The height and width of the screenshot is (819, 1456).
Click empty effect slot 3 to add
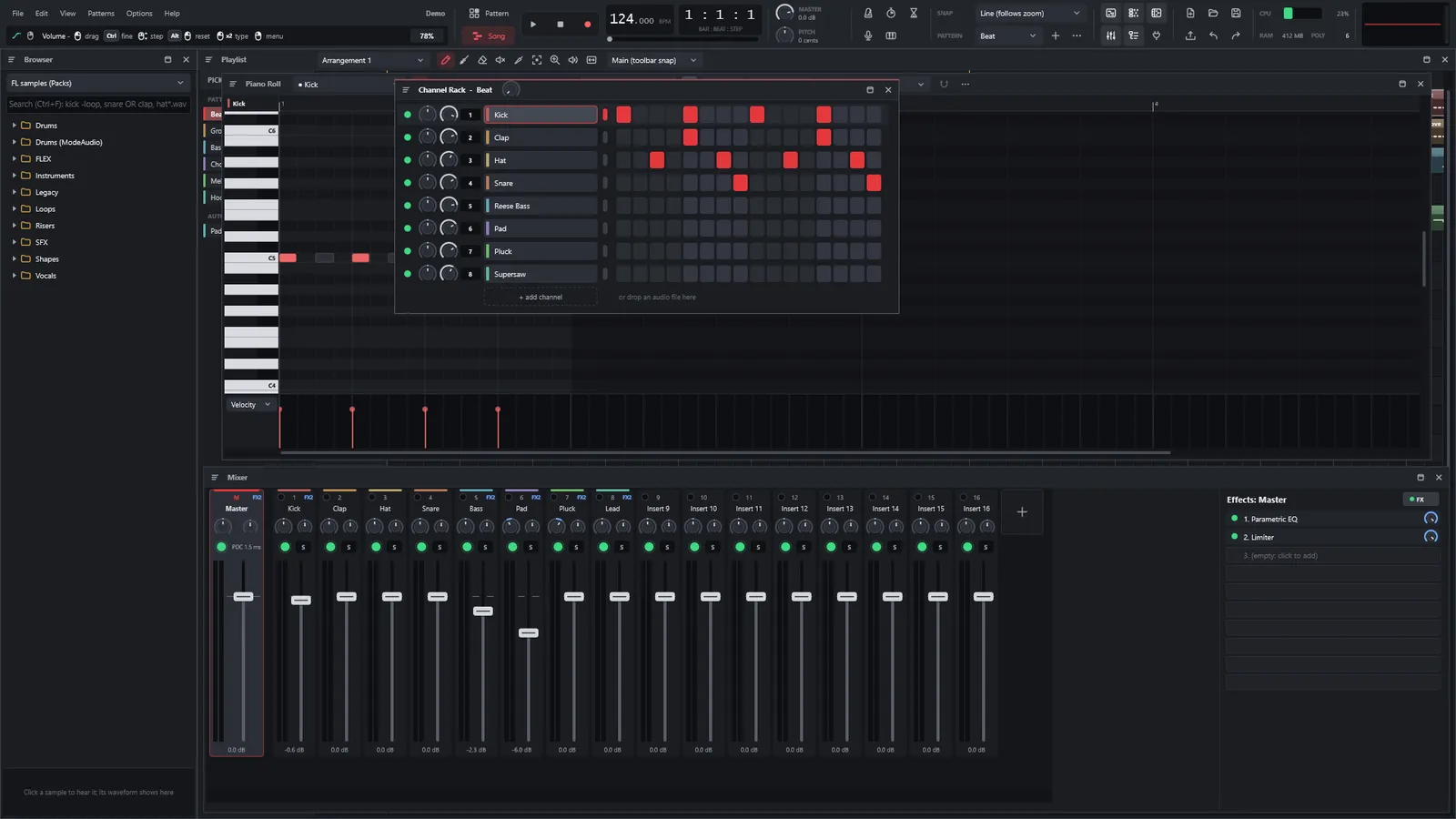pyautogui.click(x=1333, y=555)
